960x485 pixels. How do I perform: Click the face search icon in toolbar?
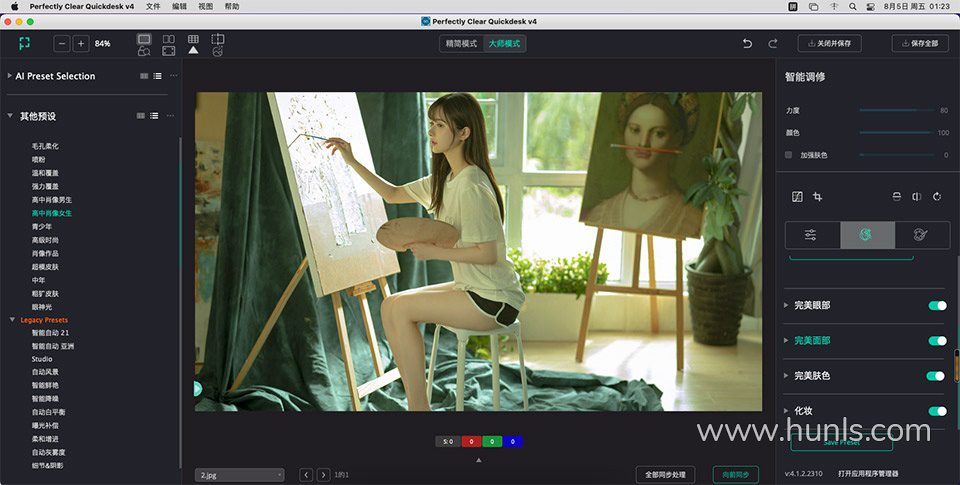(x=144, y=51)
